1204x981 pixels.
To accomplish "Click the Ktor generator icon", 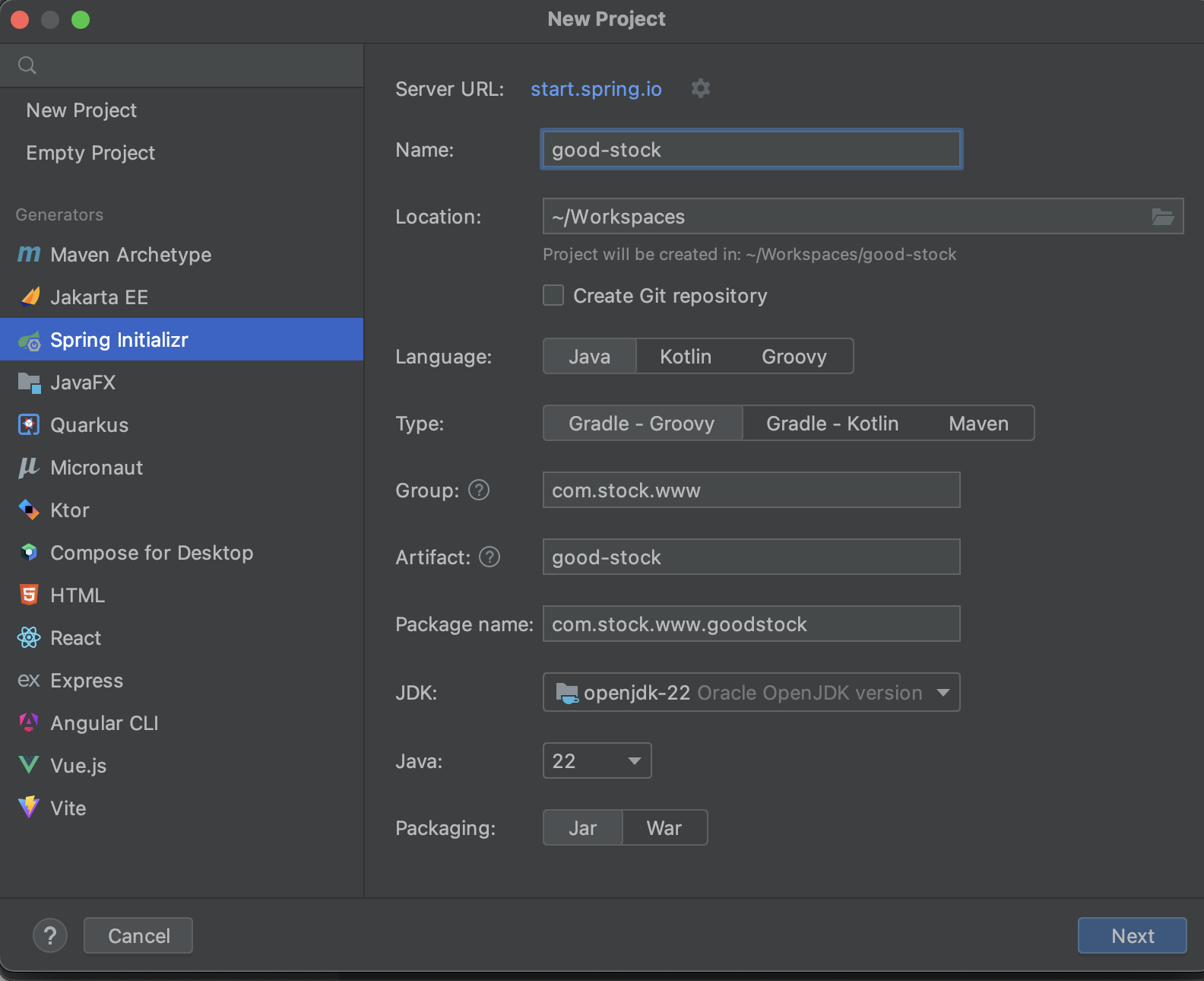I will click(x=29, y=510).
